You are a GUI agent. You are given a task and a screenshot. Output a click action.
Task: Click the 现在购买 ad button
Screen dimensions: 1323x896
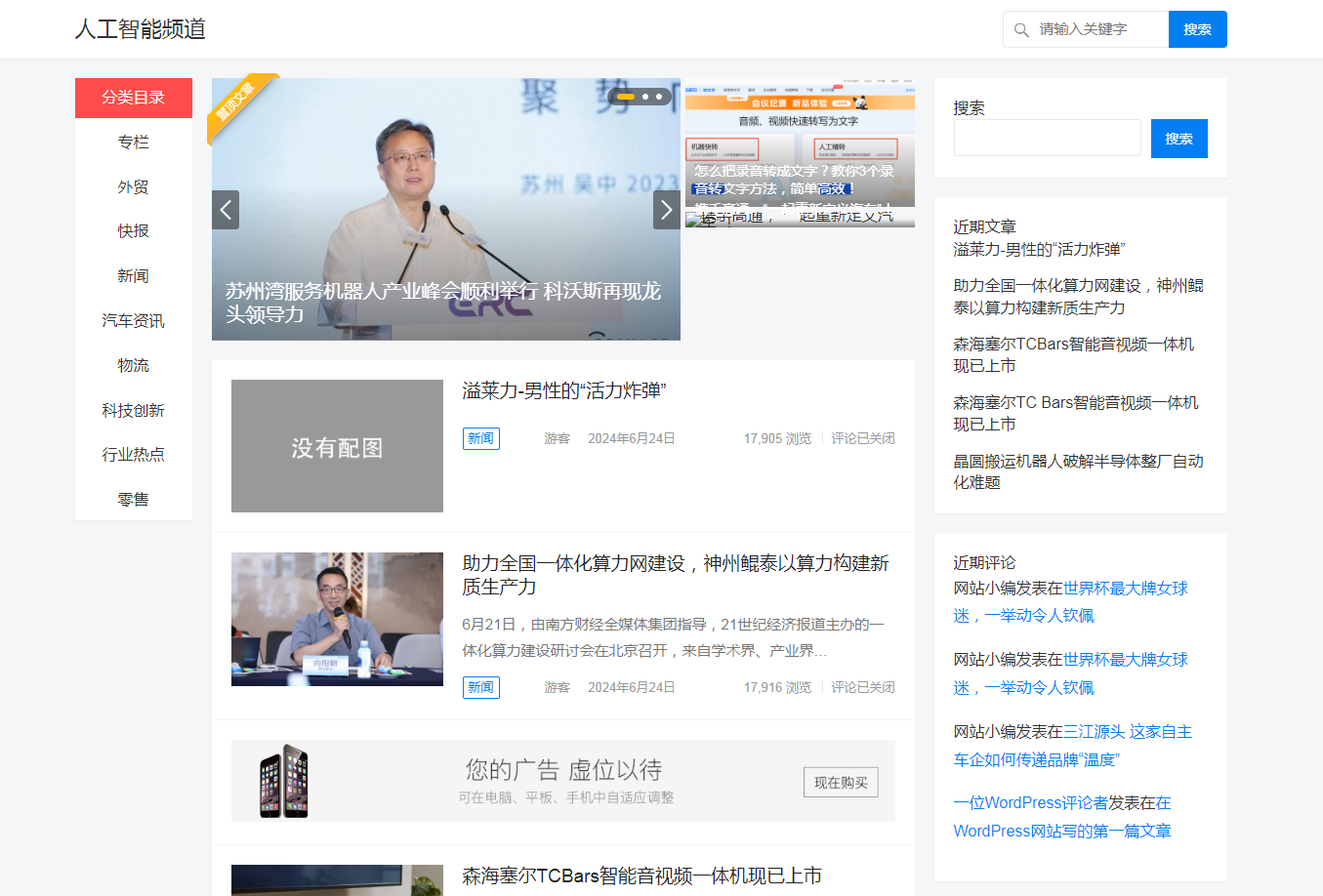(x=841, y=782)
